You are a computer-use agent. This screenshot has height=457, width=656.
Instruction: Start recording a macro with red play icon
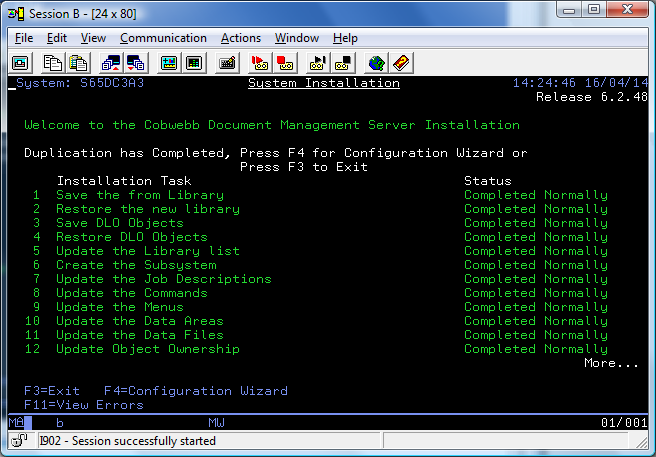point(260,63)
